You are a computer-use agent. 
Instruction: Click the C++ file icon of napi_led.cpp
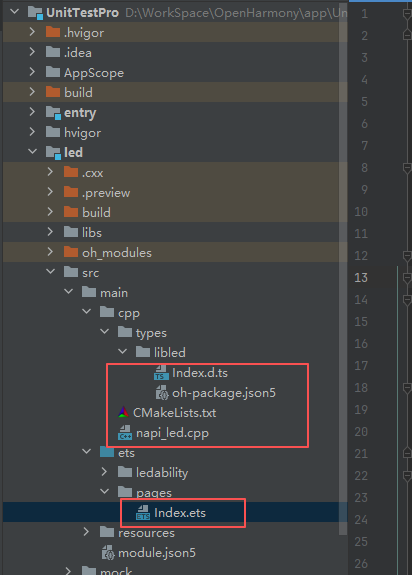(x=125, y=433)
